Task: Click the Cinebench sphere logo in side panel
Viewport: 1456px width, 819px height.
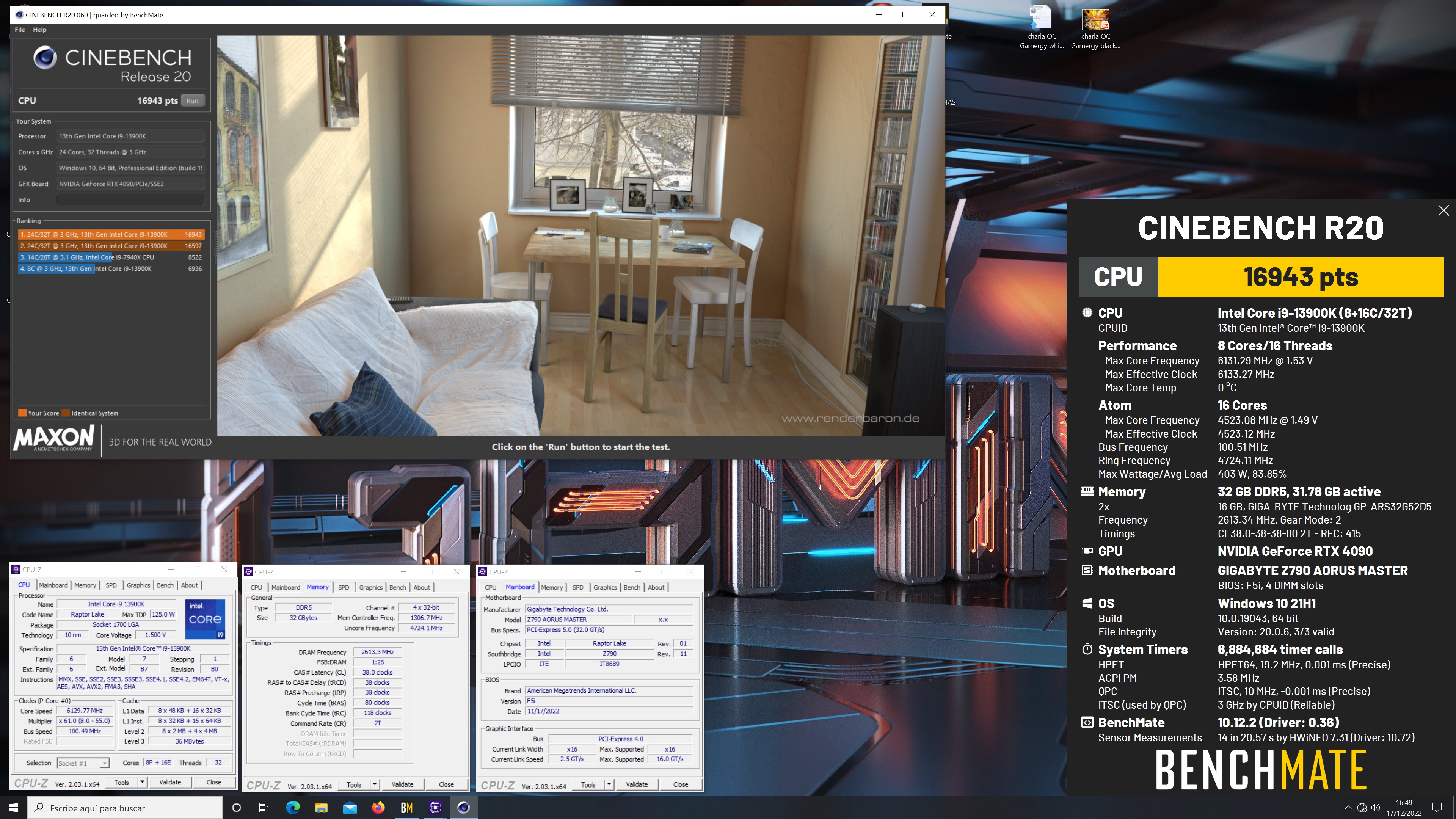Action: 45,58
